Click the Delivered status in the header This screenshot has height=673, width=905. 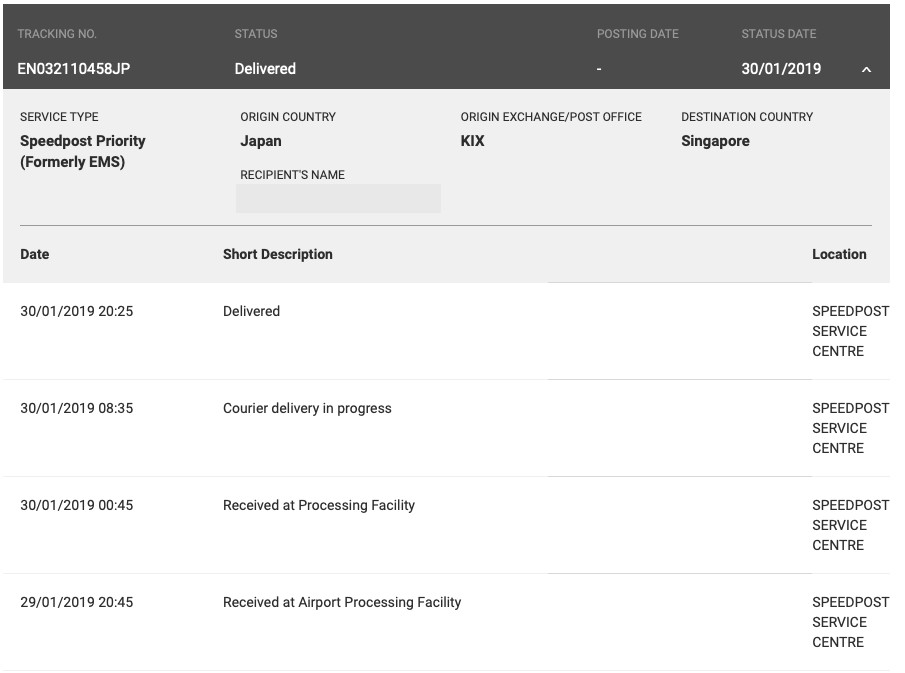point(265,69)
